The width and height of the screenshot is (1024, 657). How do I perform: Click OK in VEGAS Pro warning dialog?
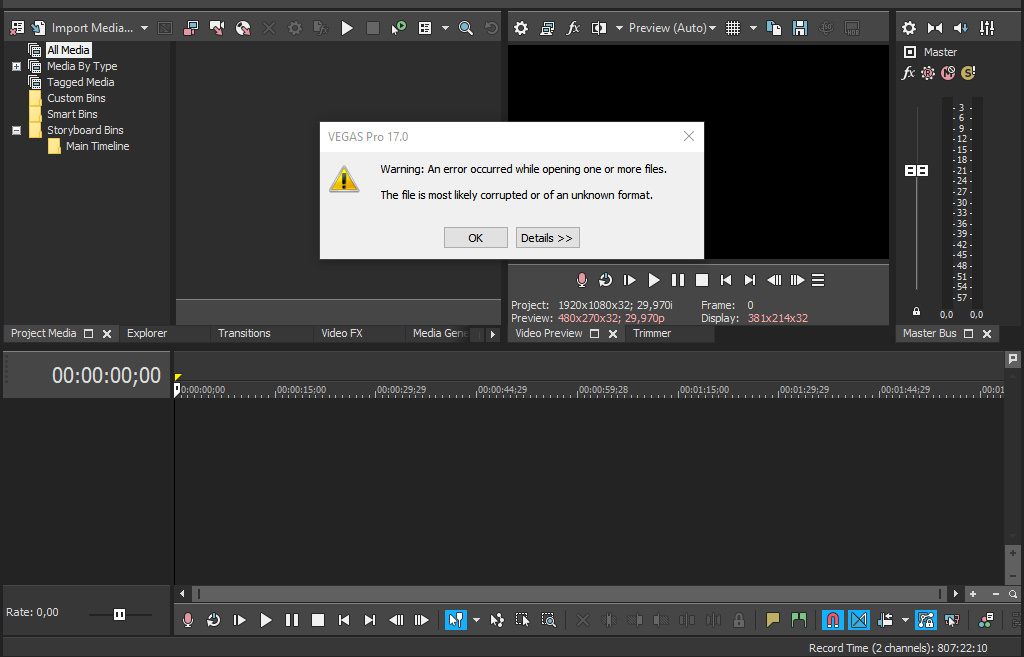(475, 238)
